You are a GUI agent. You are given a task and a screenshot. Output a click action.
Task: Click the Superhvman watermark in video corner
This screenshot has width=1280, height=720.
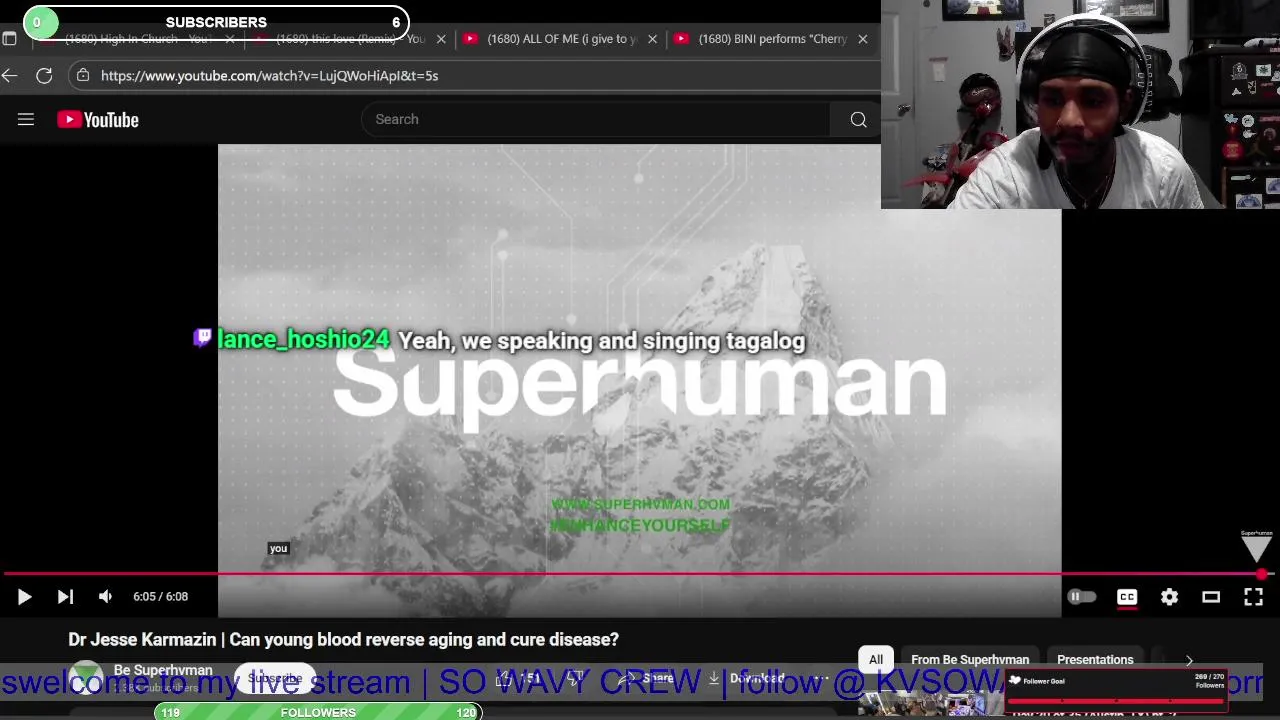[x=1256, y=545]
